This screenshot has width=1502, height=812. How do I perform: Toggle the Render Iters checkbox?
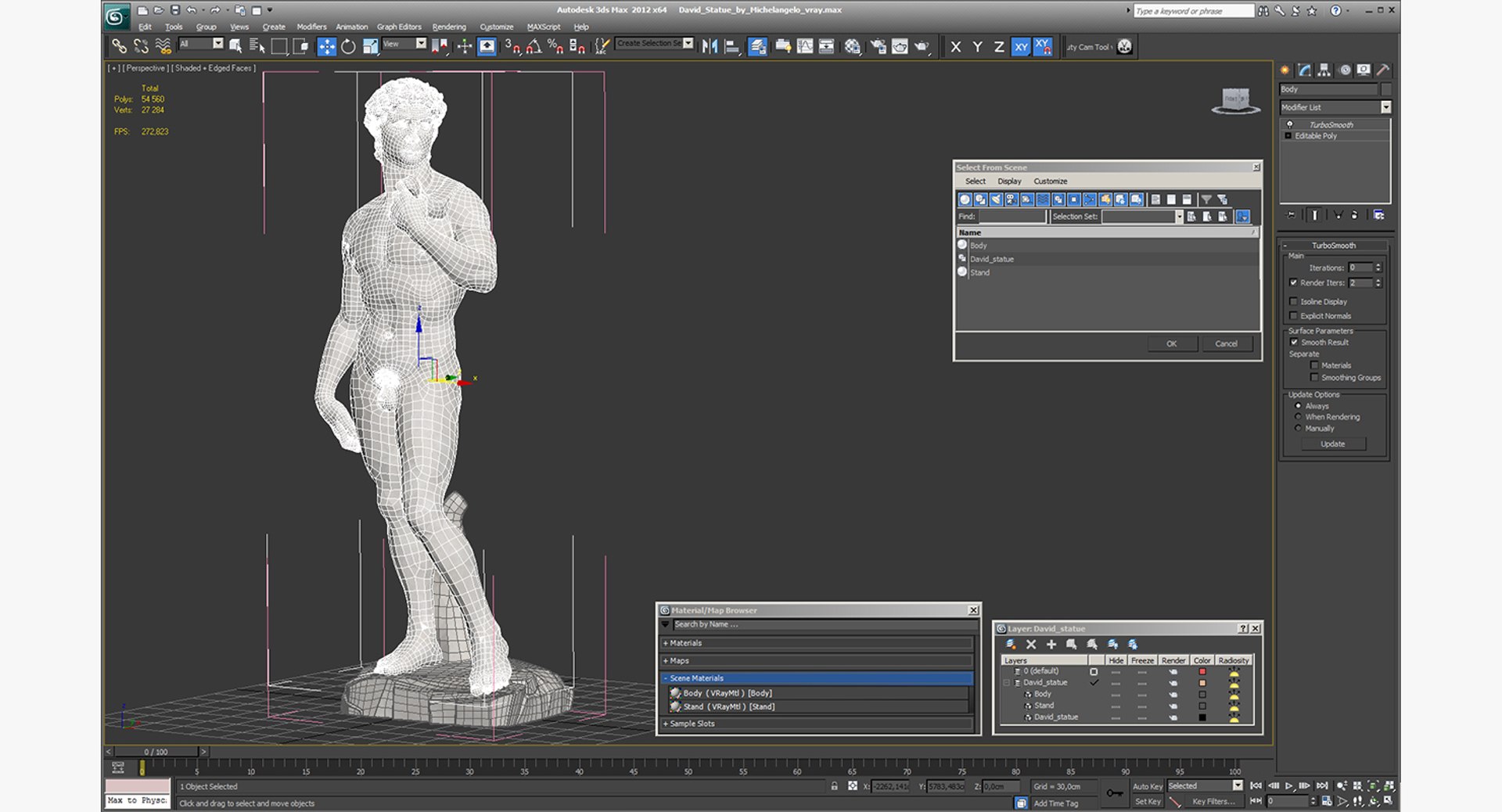click(1293, 282)
